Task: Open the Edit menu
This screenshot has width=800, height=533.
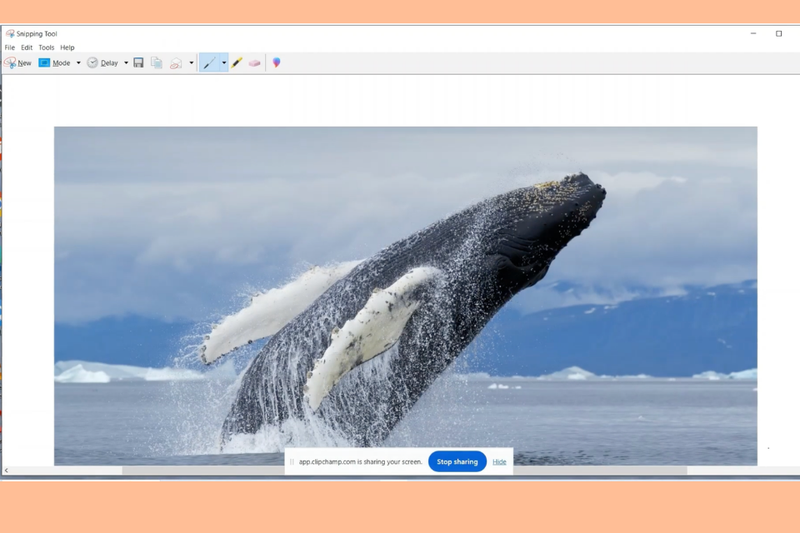Action: coord(27,47)
